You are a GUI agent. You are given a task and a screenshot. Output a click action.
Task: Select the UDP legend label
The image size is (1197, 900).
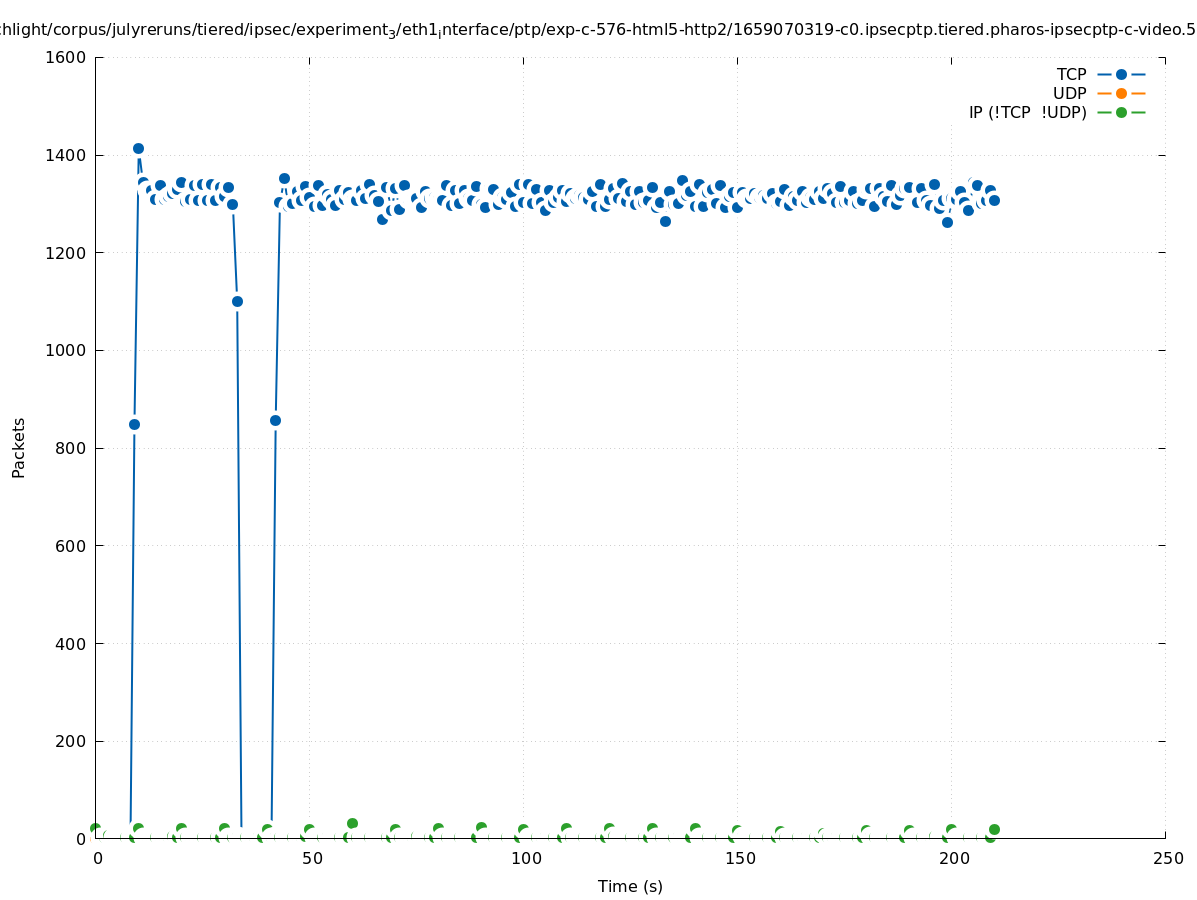(x=1069, y=93)
